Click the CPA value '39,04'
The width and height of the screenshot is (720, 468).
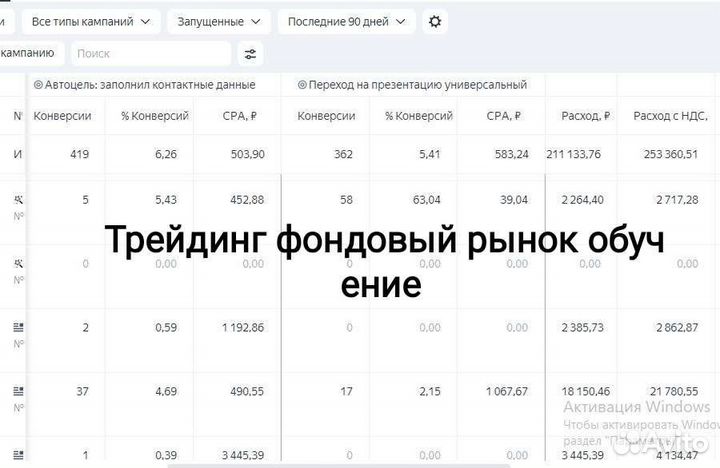click(514, 200)
